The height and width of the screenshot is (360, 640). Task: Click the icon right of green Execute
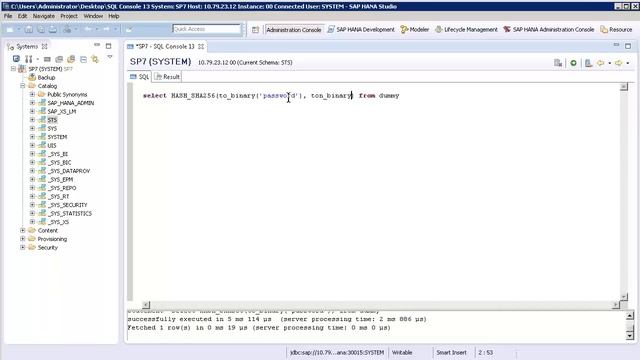click(588, 63)
